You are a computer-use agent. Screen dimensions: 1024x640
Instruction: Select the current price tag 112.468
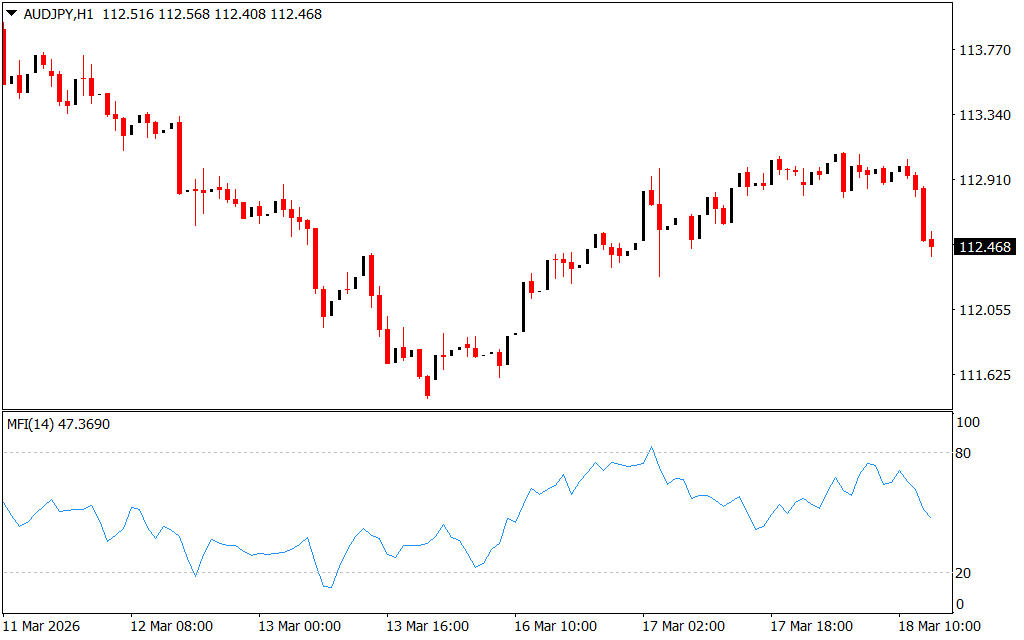[985, 247]
